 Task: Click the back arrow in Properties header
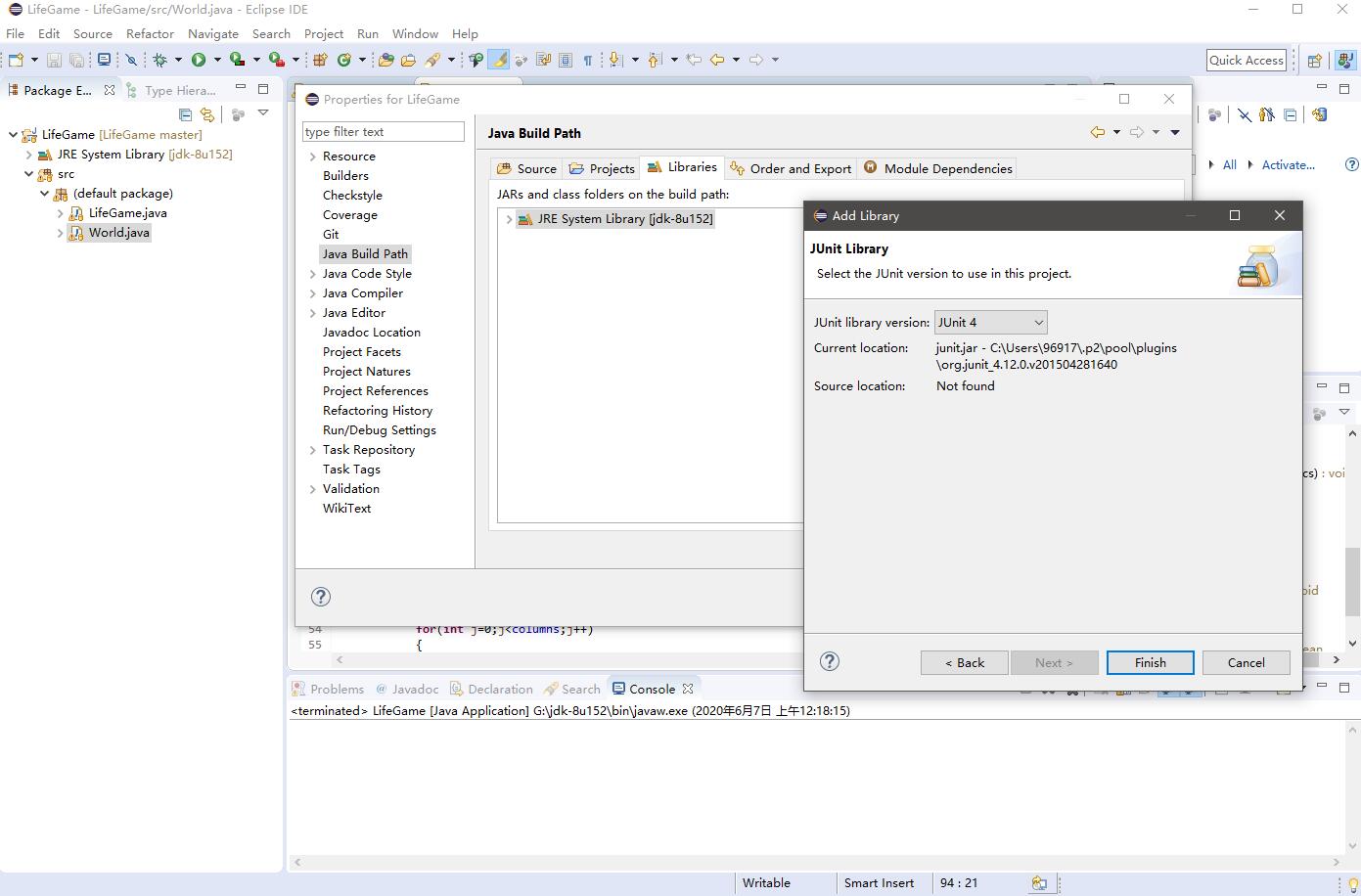click(1098, 132)
